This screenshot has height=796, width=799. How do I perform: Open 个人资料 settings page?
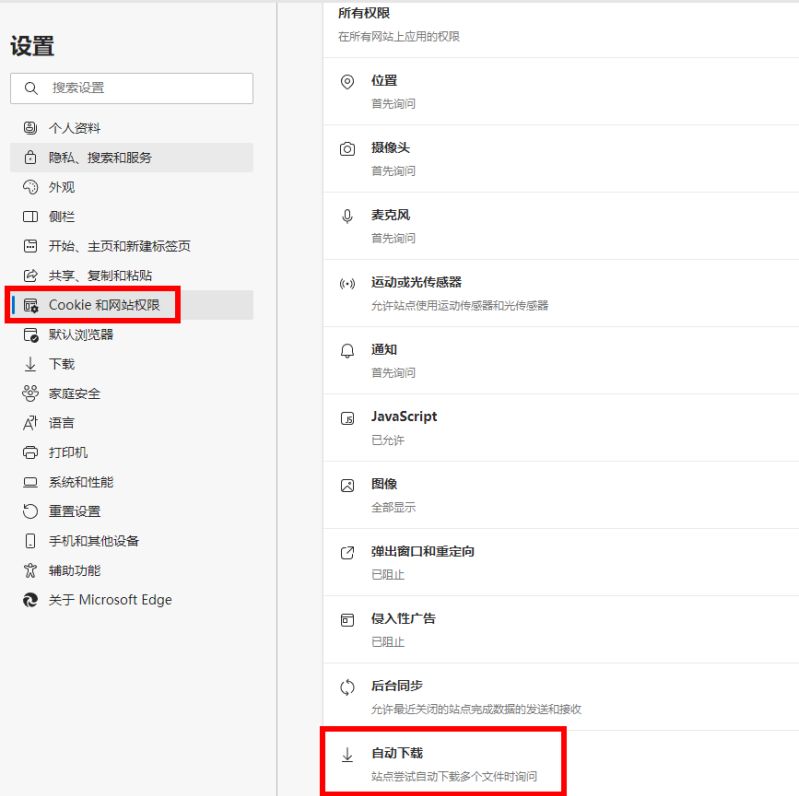131,128
